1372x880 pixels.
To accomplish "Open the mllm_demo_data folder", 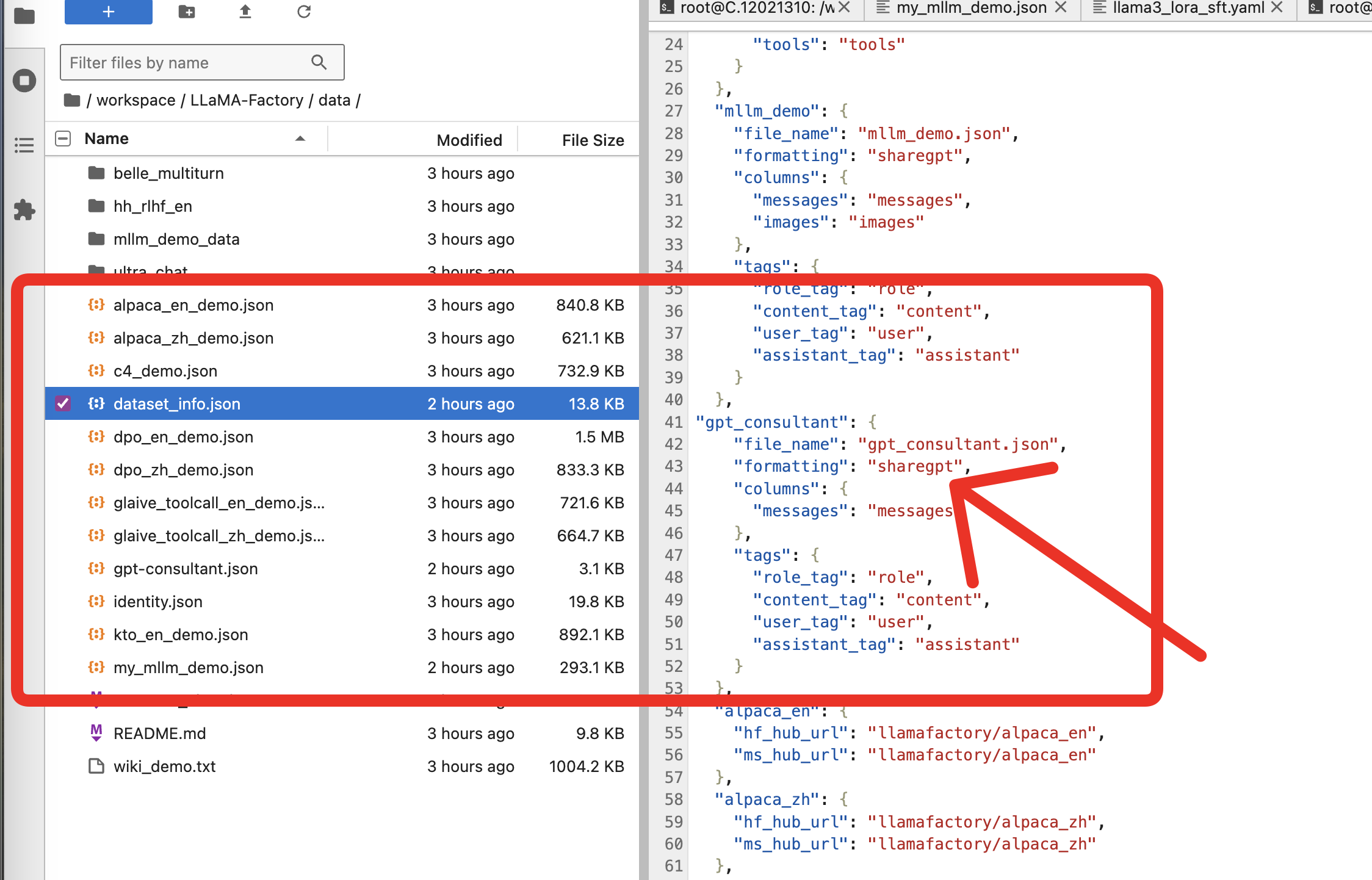I will [x=176, y=239].
